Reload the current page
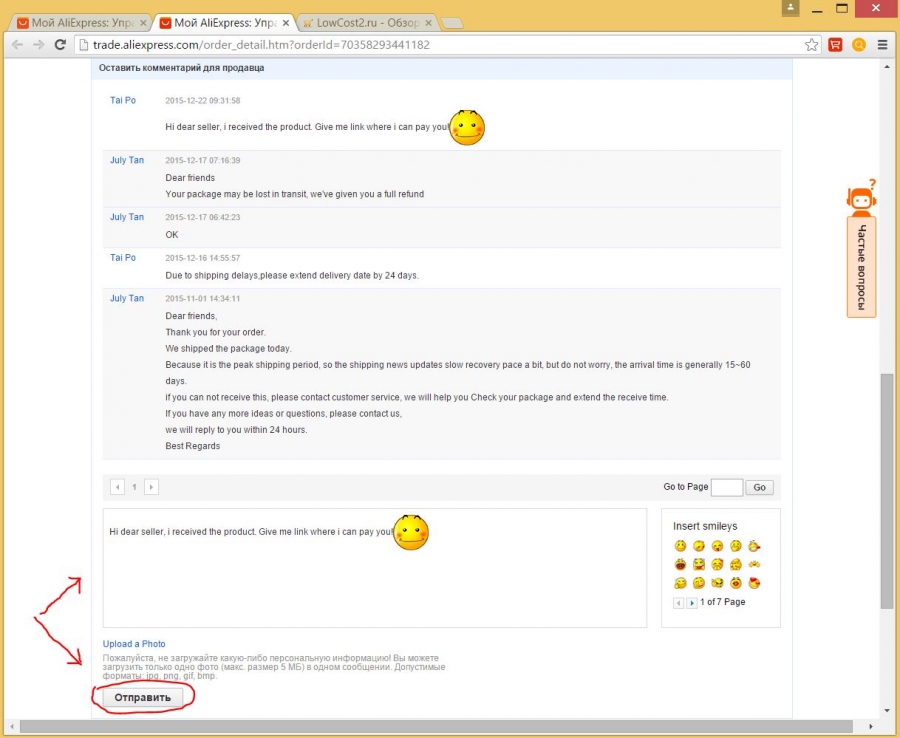900x738 pixels. click(x=60, y=45)
